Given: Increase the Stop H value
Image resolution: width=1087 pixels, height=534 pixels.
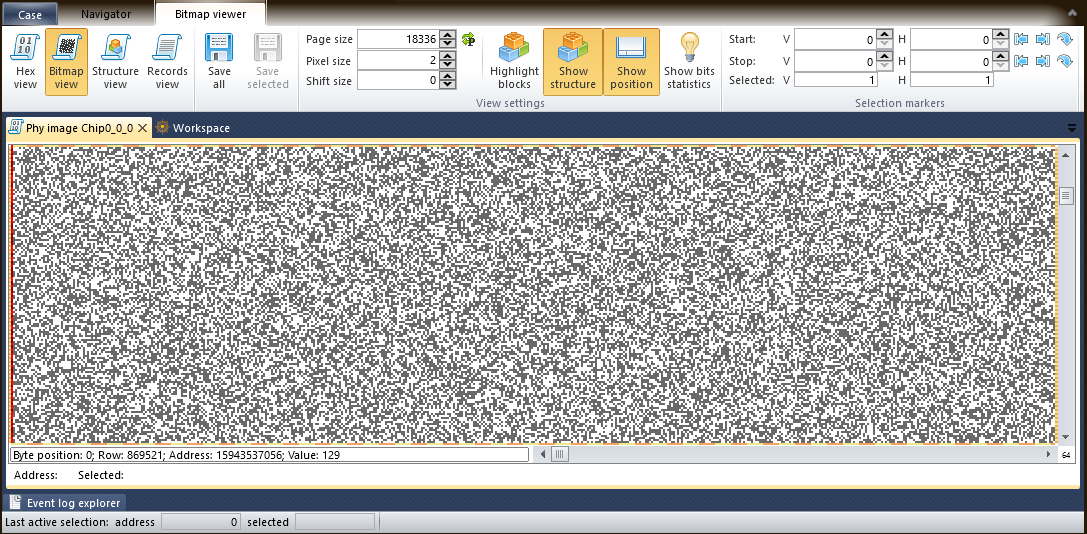Looking at the screenshot, I should tap(1000, 57).
